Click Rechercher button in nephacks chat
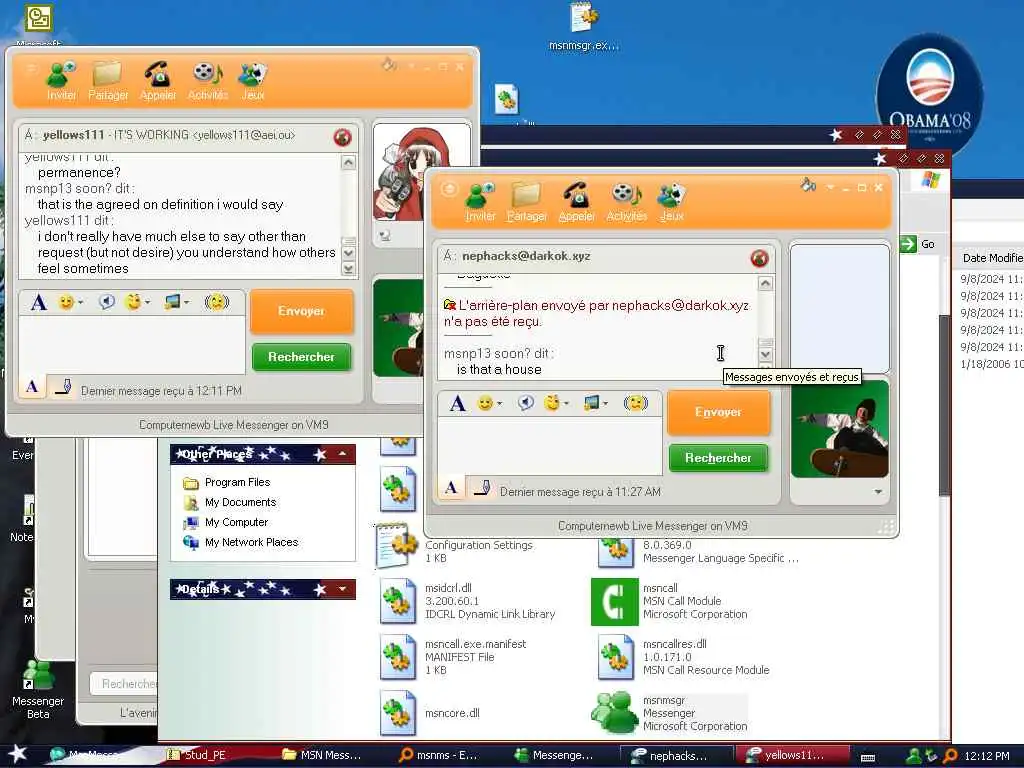 718,458
